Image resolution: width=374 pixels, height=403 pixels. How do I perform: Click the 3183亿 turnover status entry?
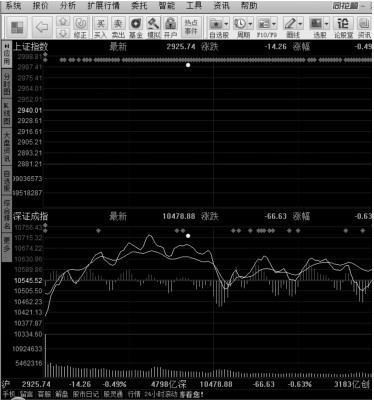pos(348,384)
